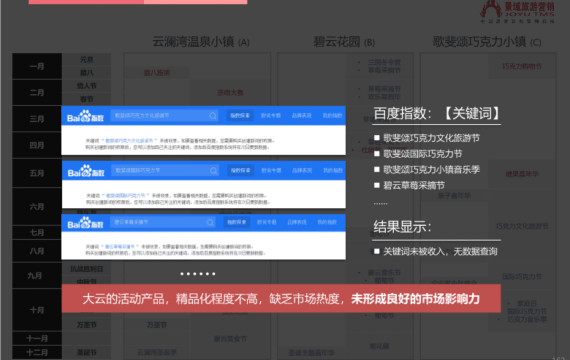Click the blue keyword link 歌斐颂巧克力文化旅游节 in the message

[129, 141]
